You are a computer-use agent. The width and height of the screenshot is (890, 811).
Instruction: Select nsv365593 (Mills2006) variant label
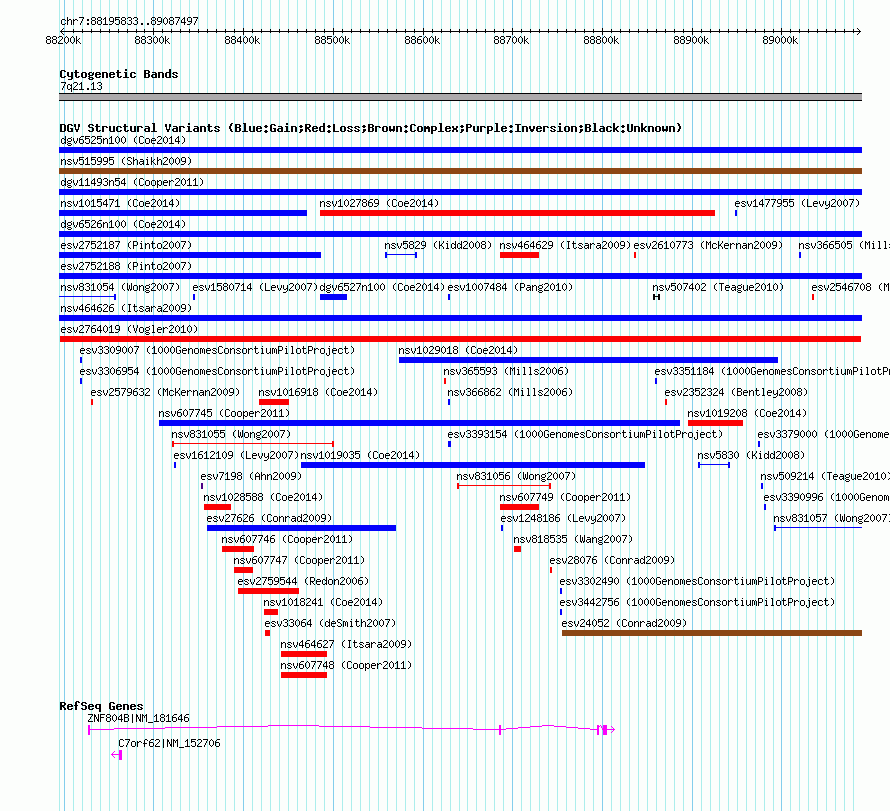506,371
